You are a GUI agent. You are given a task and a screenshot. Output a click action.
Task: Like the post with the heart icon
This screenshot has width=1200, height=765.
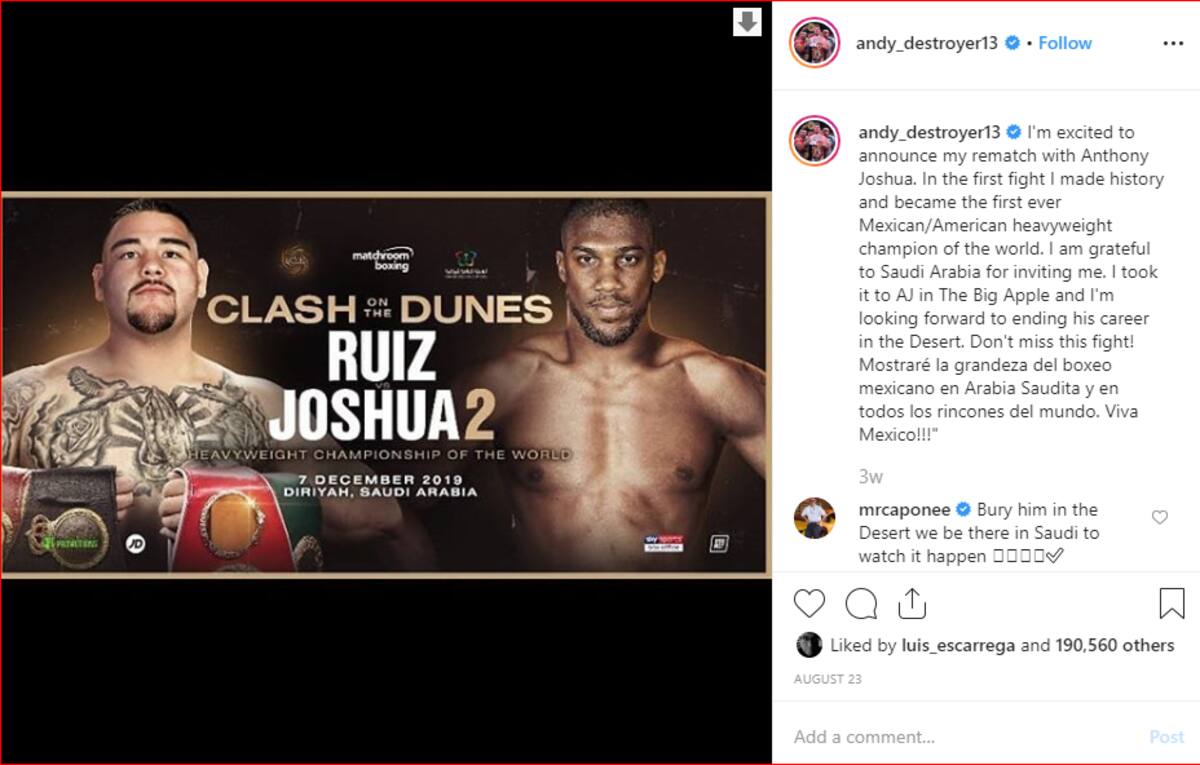tap(810, 603)
